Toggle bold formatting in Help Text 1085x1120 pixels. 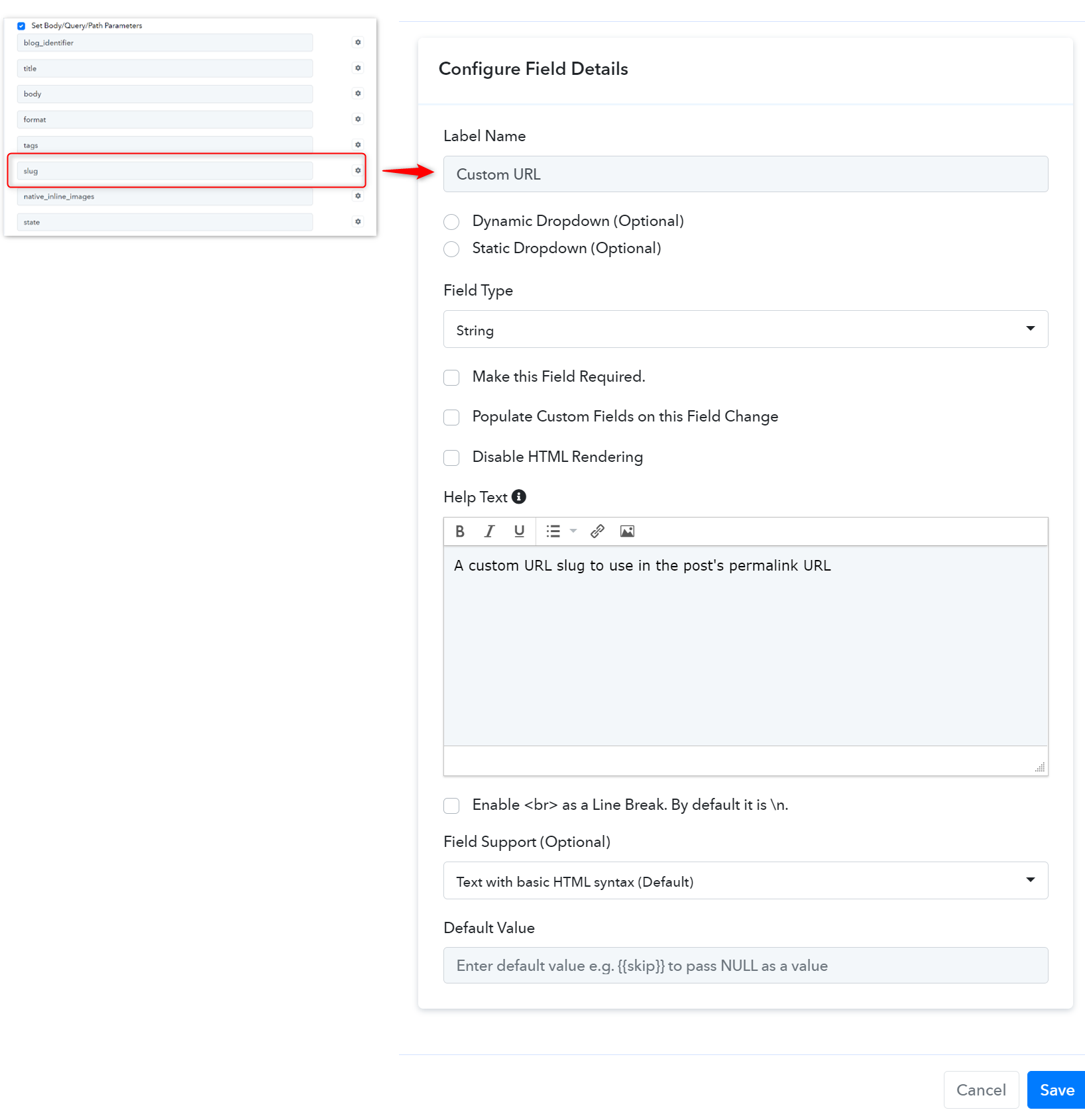point(460,532)
